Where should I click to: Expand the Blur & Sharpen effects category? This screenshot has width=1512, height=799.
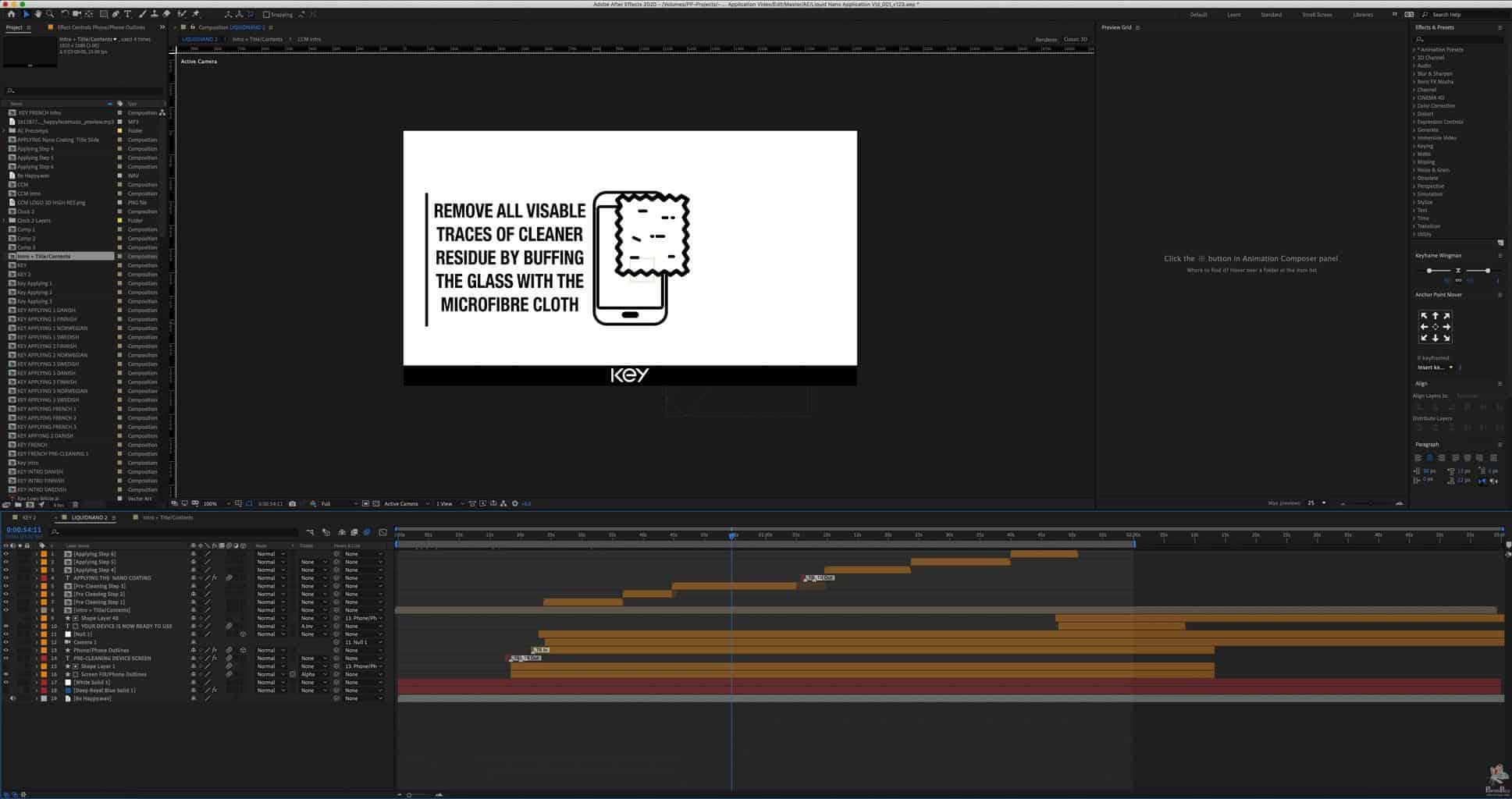(x=1434, y=73)
